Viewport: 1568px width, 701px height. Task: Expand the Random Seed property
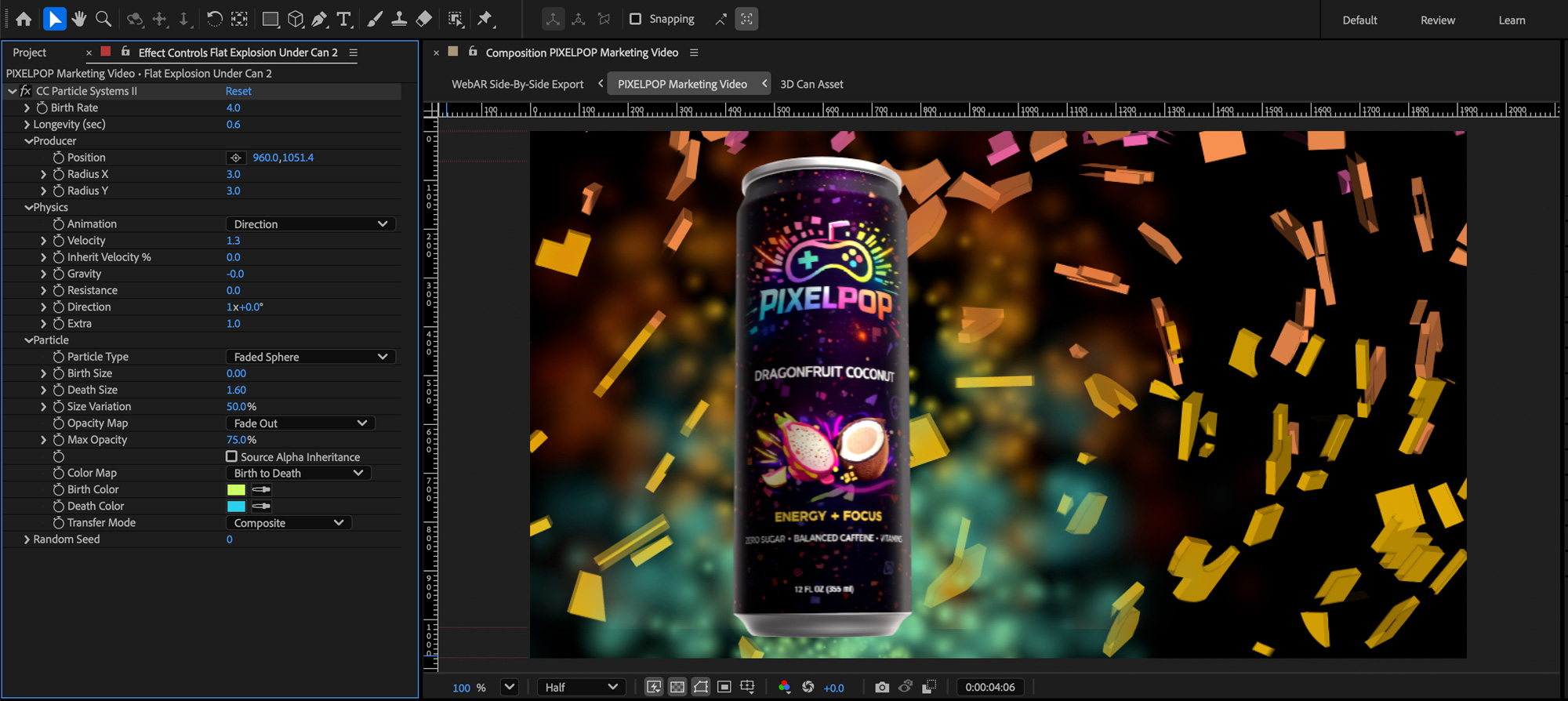(x=27, y=539)
